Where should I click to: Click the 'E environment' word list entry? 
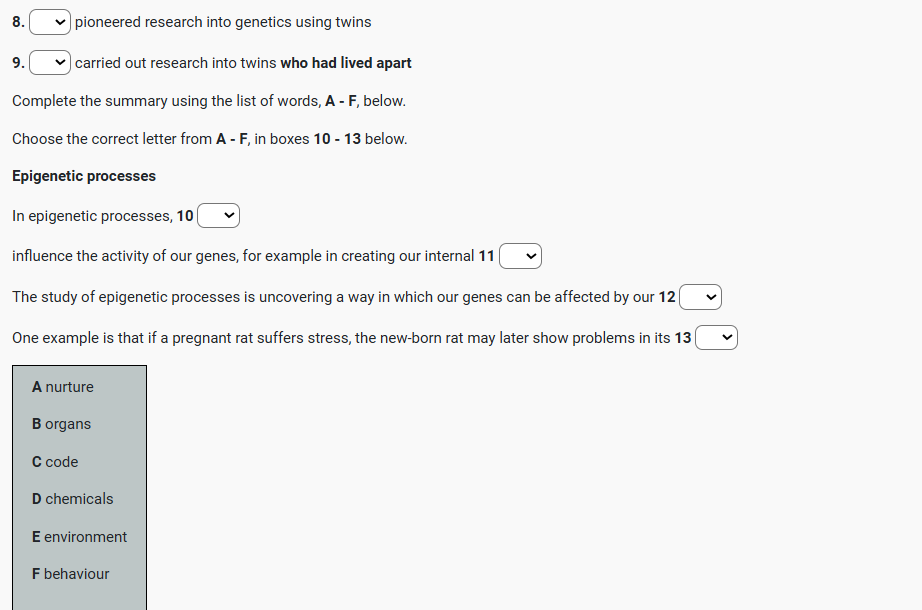coord(79,537)
